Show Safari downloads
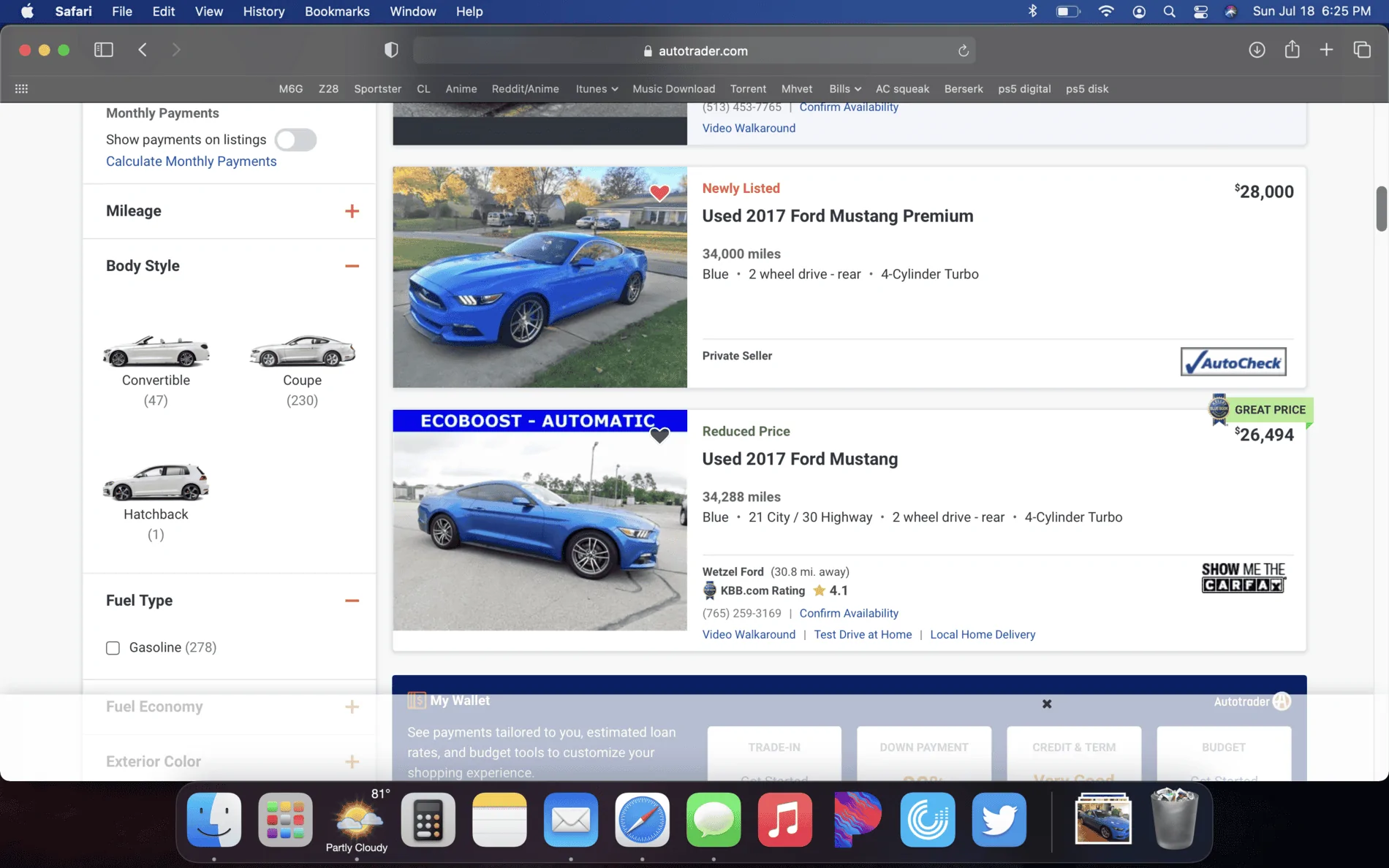Image resolution: width=1389 pixels, height=868 pixels. [x=1257, y=50]
